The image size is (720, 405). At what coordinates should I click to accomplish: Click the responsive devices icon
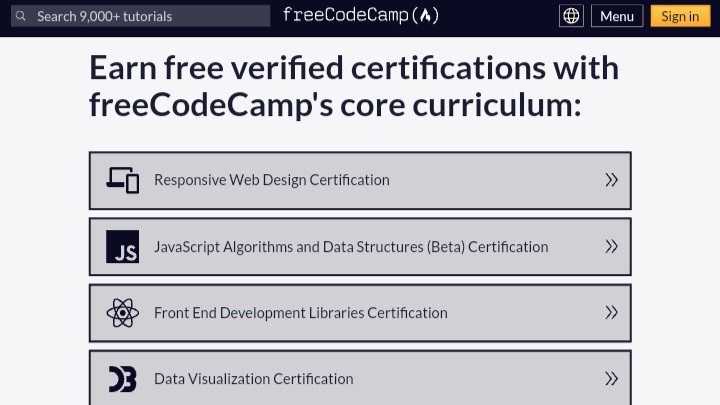tap(122, 180)
